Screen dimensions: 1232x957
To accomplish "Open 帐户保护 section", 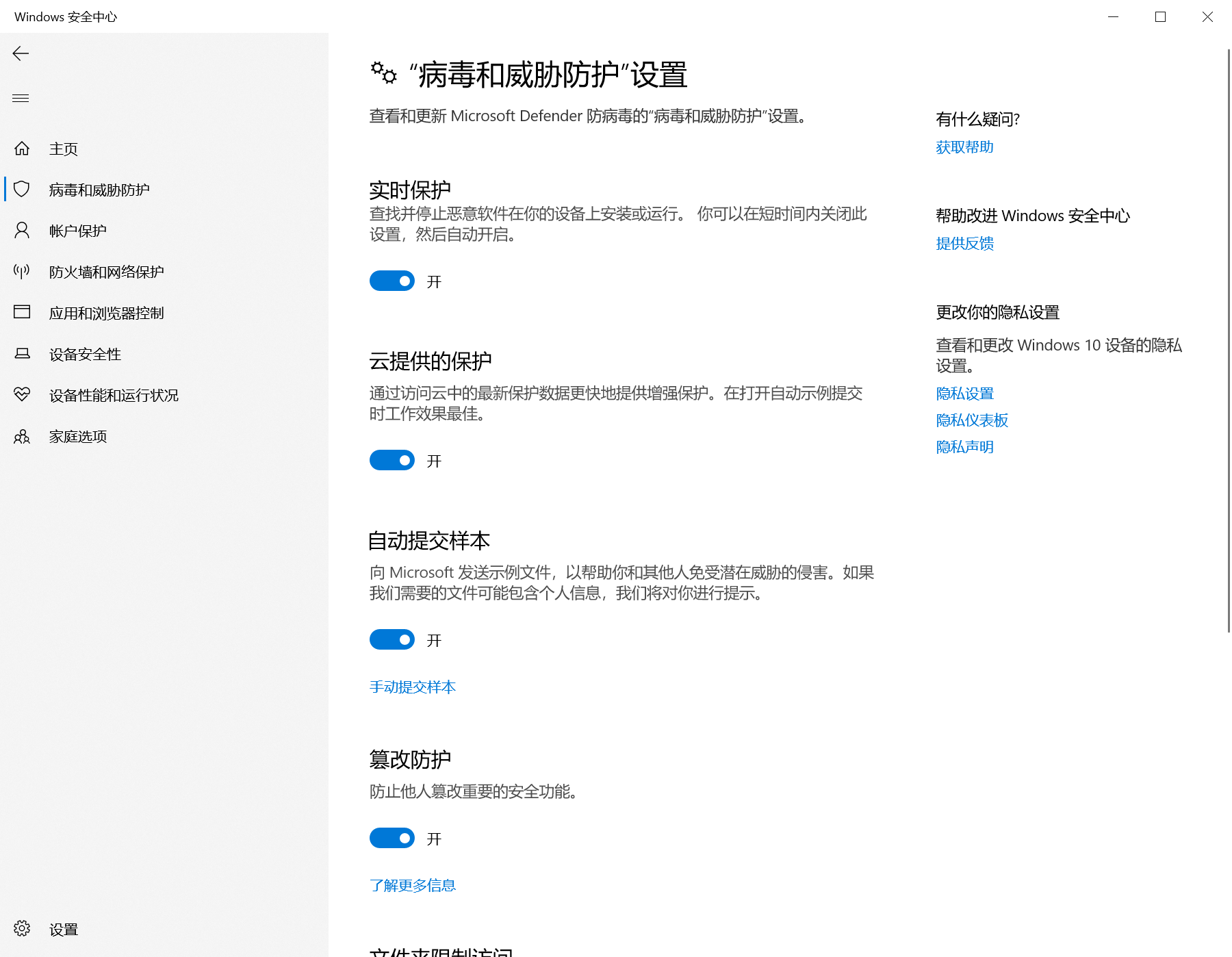I will pyautogui.click(x=164, y=231).
